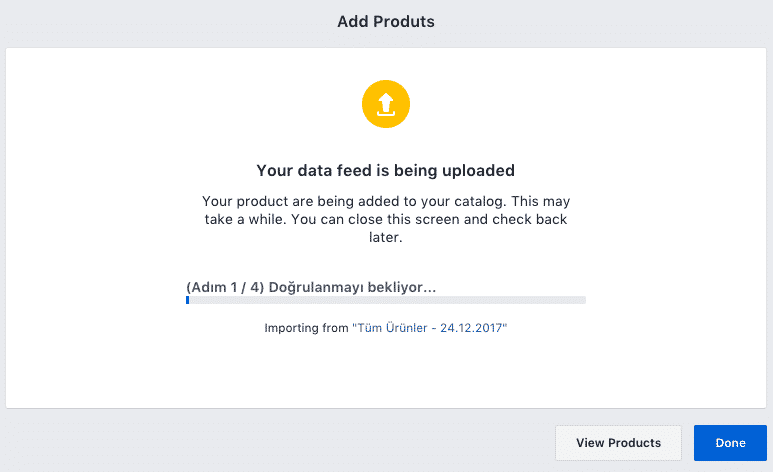The height and width of the screenshot is (472, 773).
Task: Click the View Products button
Action: (618, 443)
